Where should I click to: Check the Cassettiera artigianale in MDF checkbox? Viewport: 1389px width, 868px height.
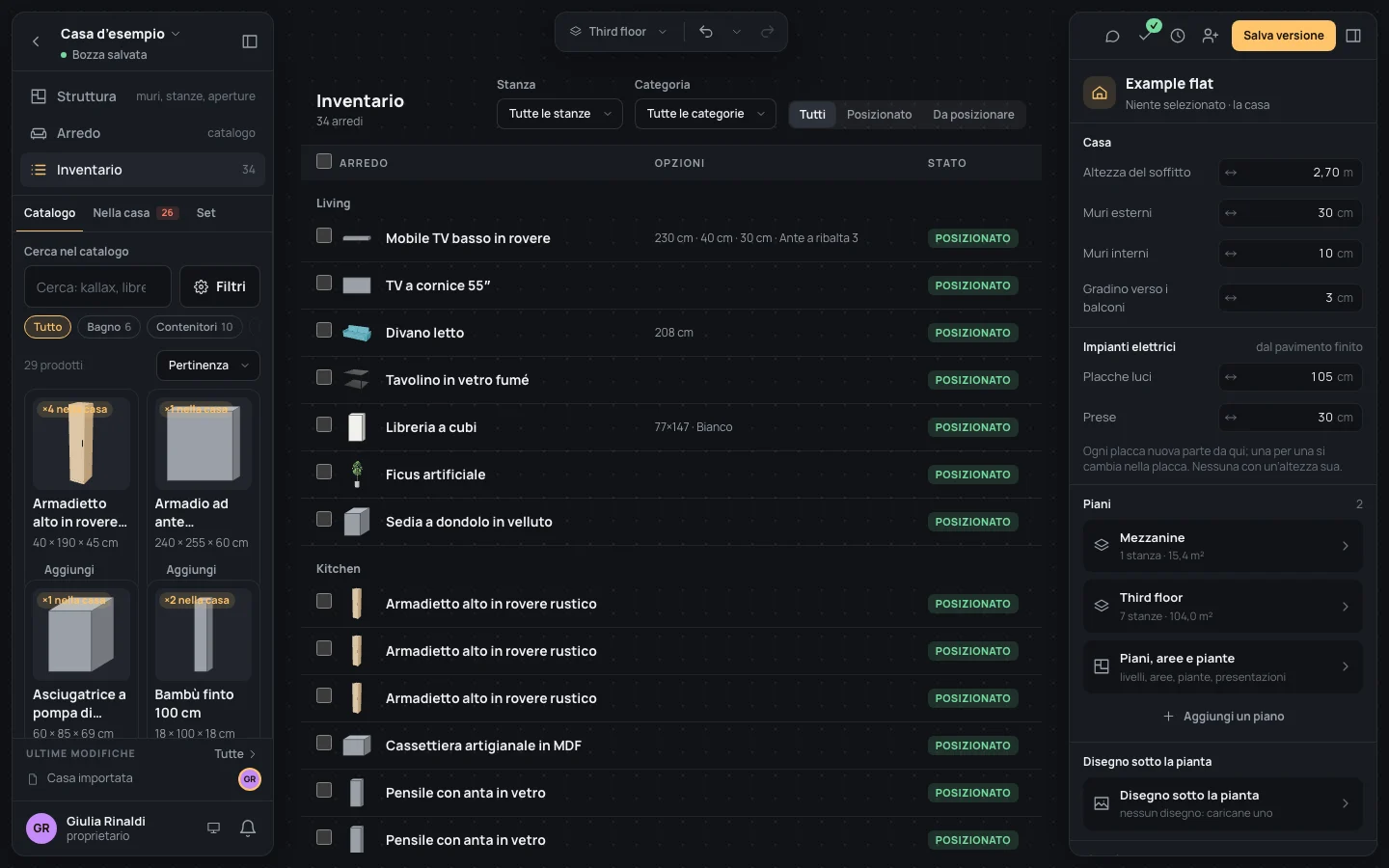click(324, 743)
